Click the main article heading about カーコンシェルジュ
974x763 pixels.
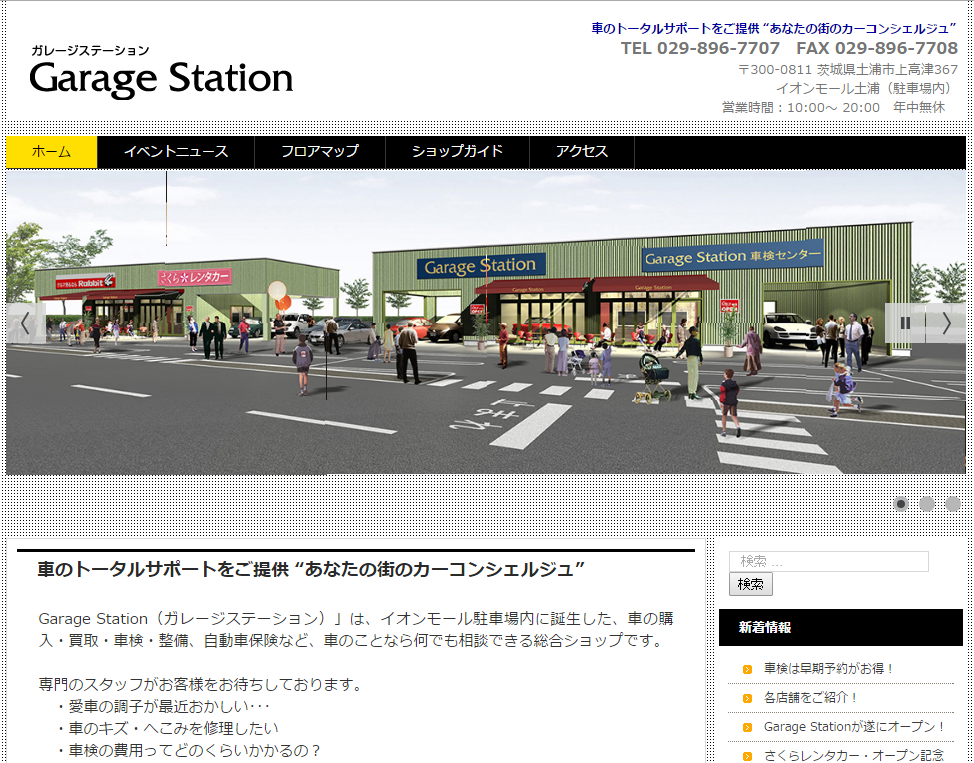click(311, 569)
